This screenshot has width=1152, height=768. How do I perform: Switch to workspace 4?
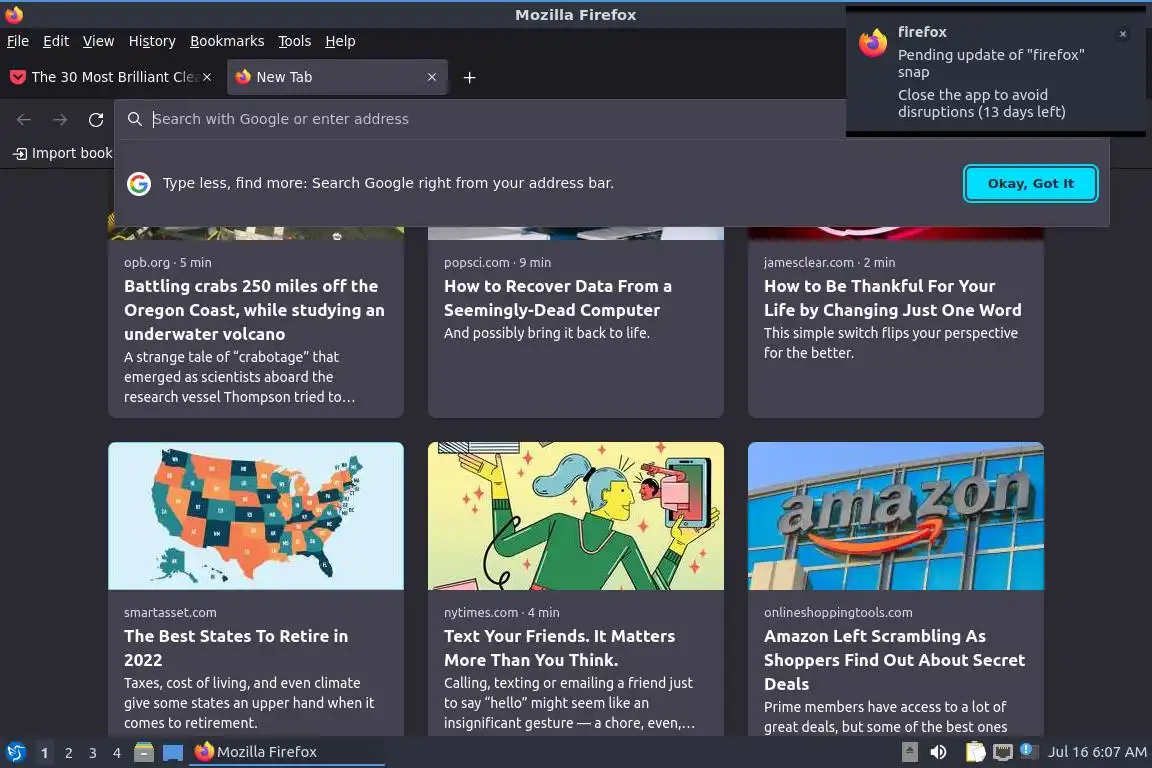(x=117, y=753)
